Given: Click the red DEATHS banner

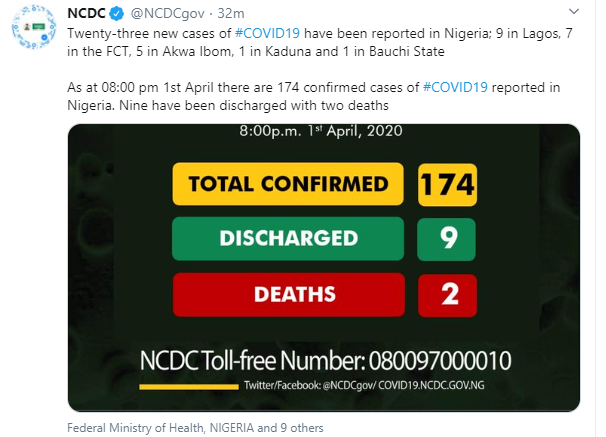Looking at the screenshot, I should tap(289, 295).
